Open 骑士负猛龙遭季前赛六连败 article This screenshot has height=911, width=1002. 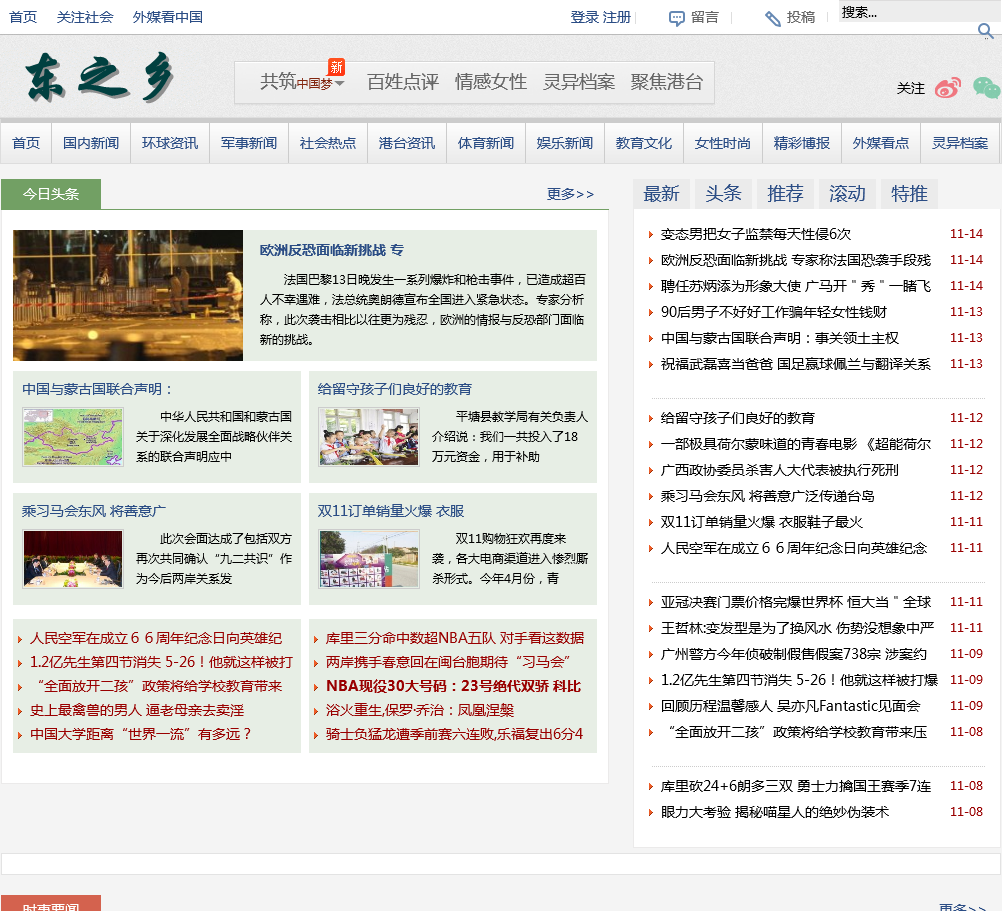pyautogui.click(x=454, y=734)
